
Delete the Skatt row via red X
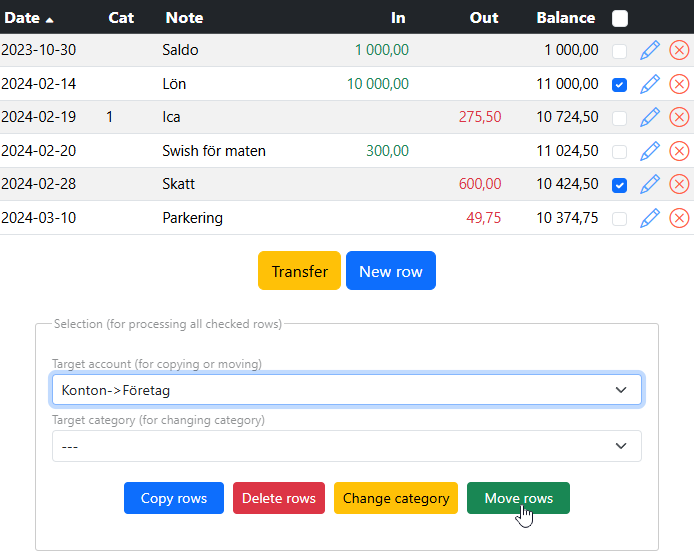[679, 185]
